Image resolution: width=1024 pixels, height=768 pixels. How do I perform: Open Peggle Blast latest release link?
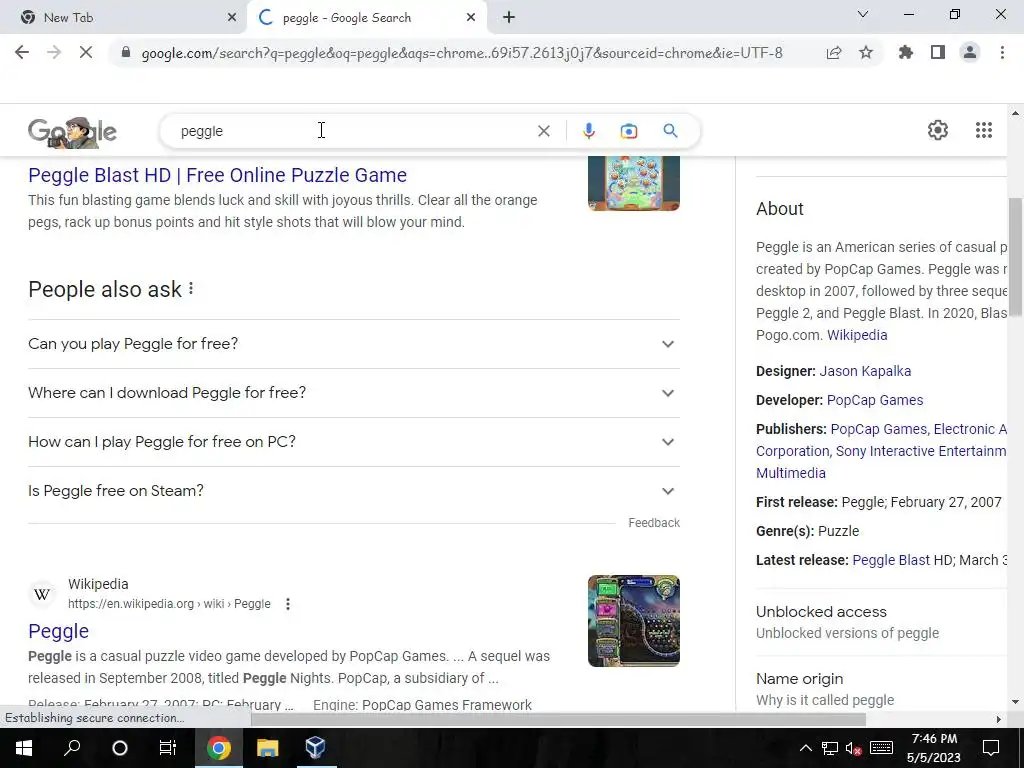[x=891, y=560]
